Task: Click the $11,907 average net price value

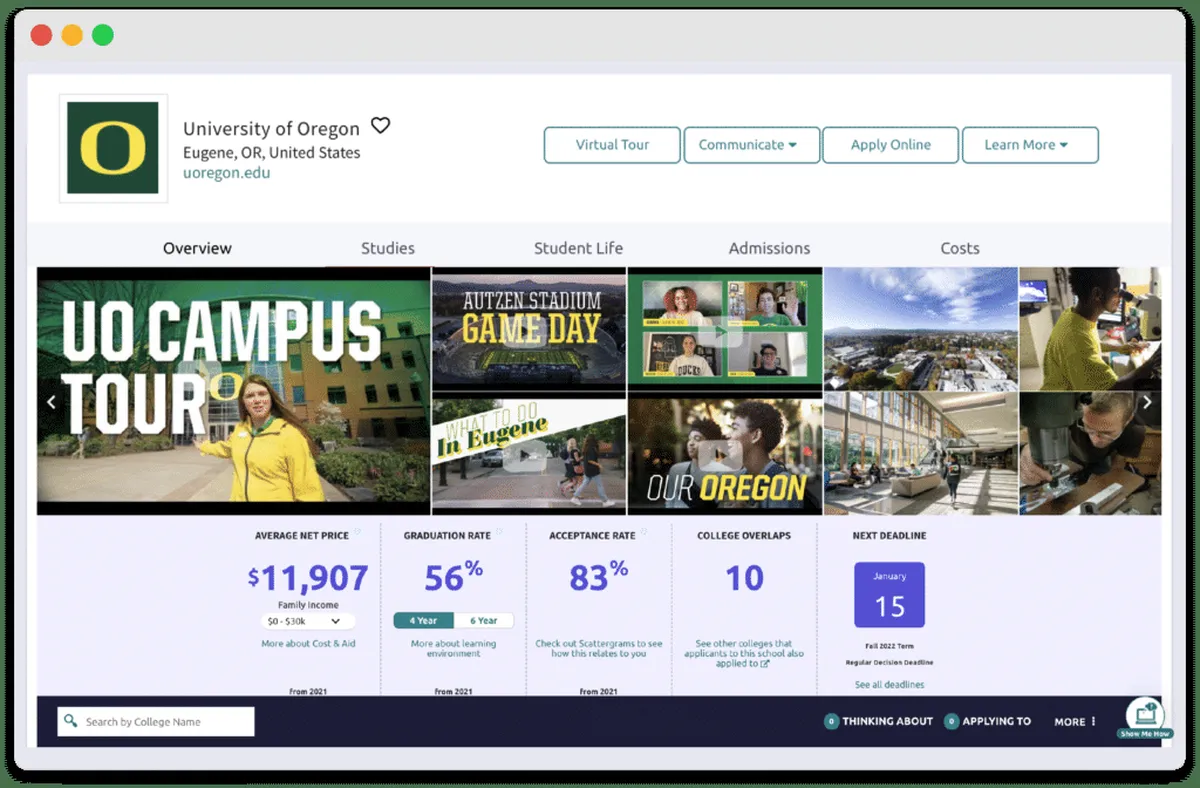Action: tap(308, 577)
